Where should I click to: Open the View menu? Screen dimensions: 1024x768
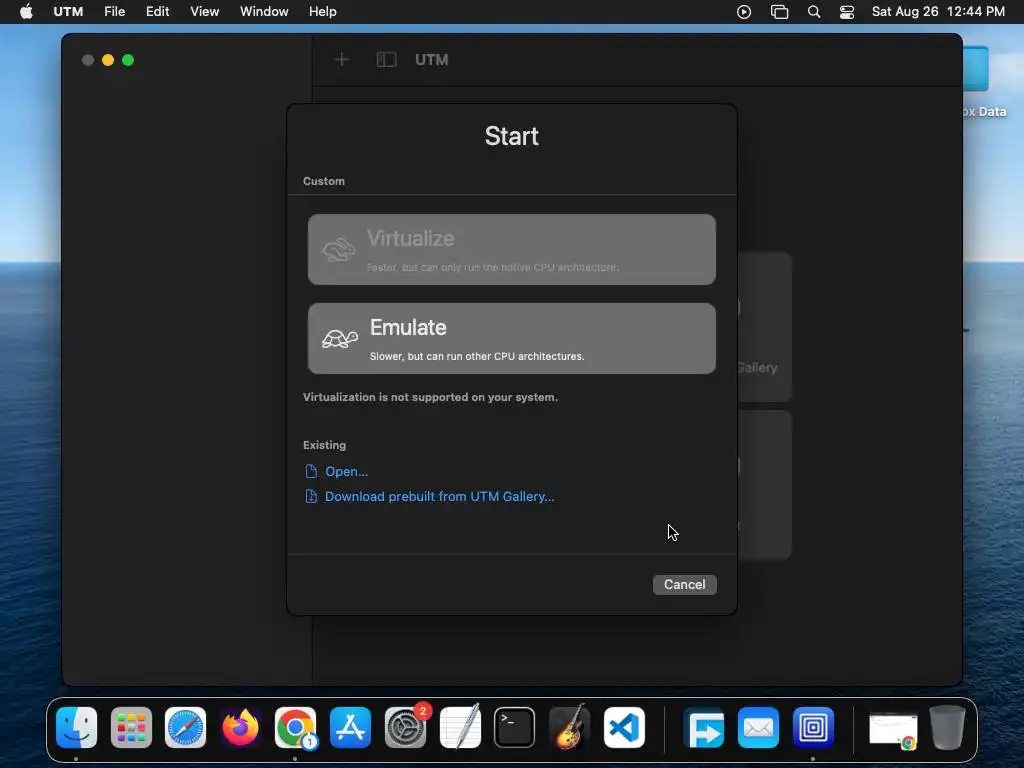204,12
